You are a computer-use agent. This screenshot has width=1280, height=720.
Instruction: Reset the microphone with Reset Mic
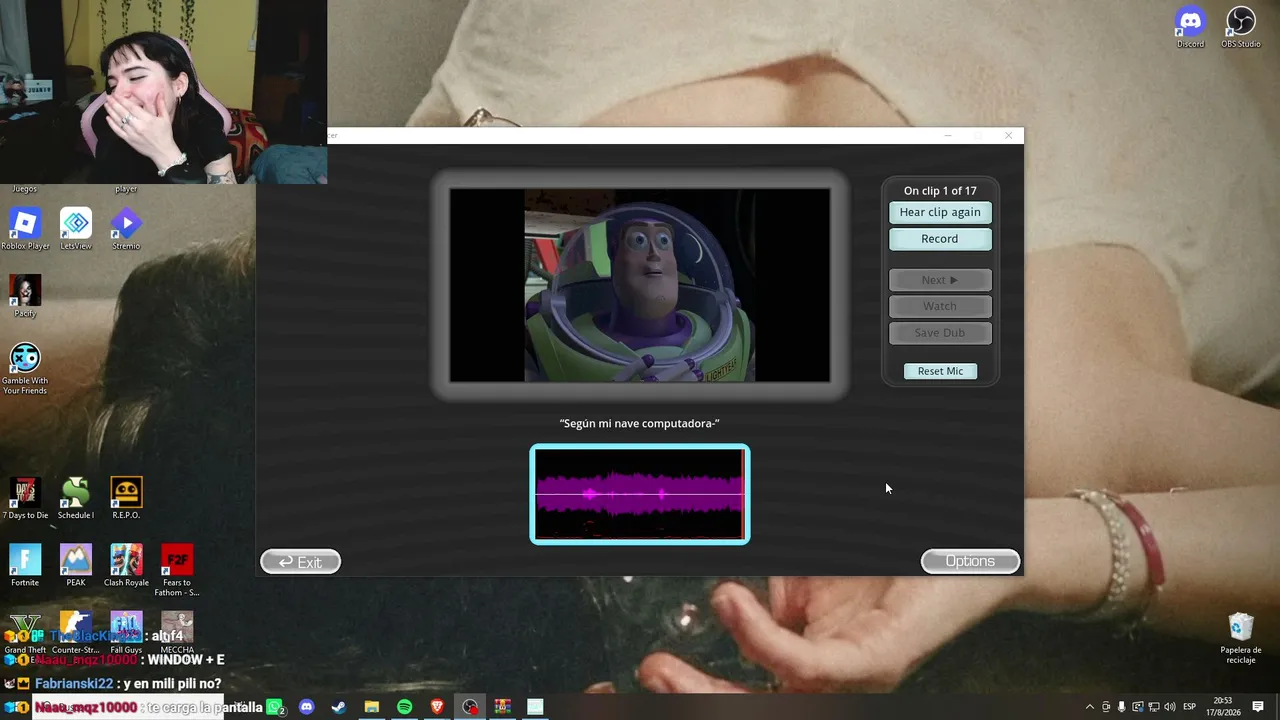coord(940,371)
